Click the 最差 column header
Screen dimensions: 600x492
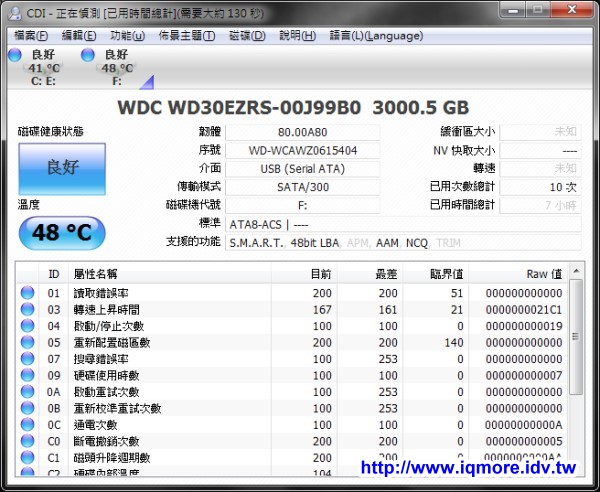370,274
